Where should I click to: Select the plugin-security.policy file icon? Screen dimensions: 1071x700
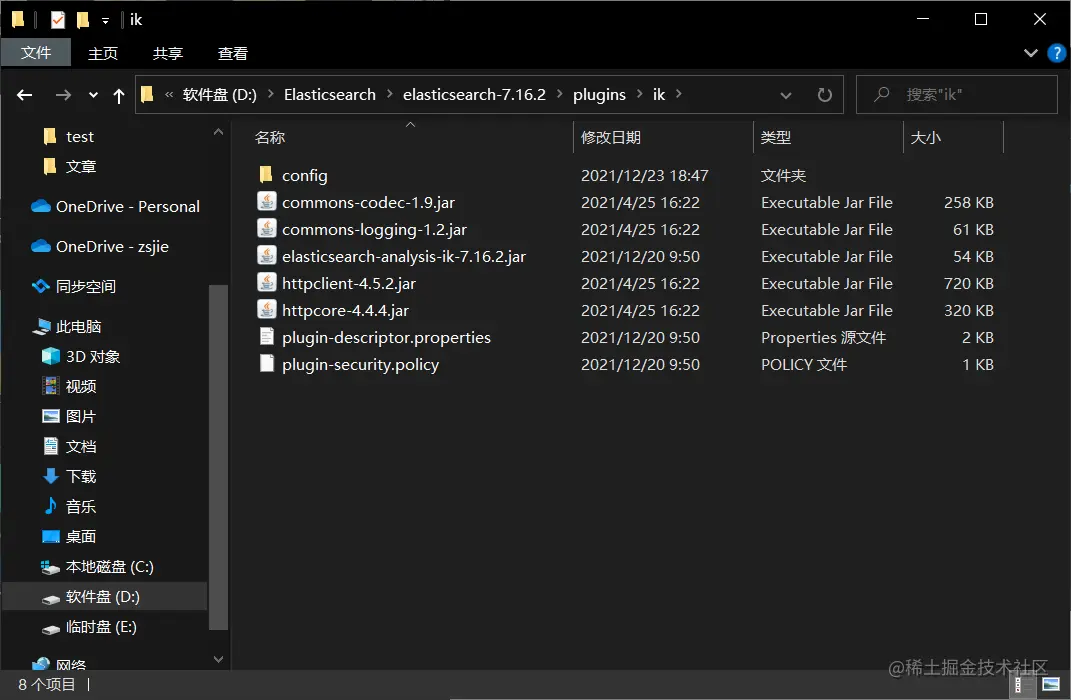[266, 363]
